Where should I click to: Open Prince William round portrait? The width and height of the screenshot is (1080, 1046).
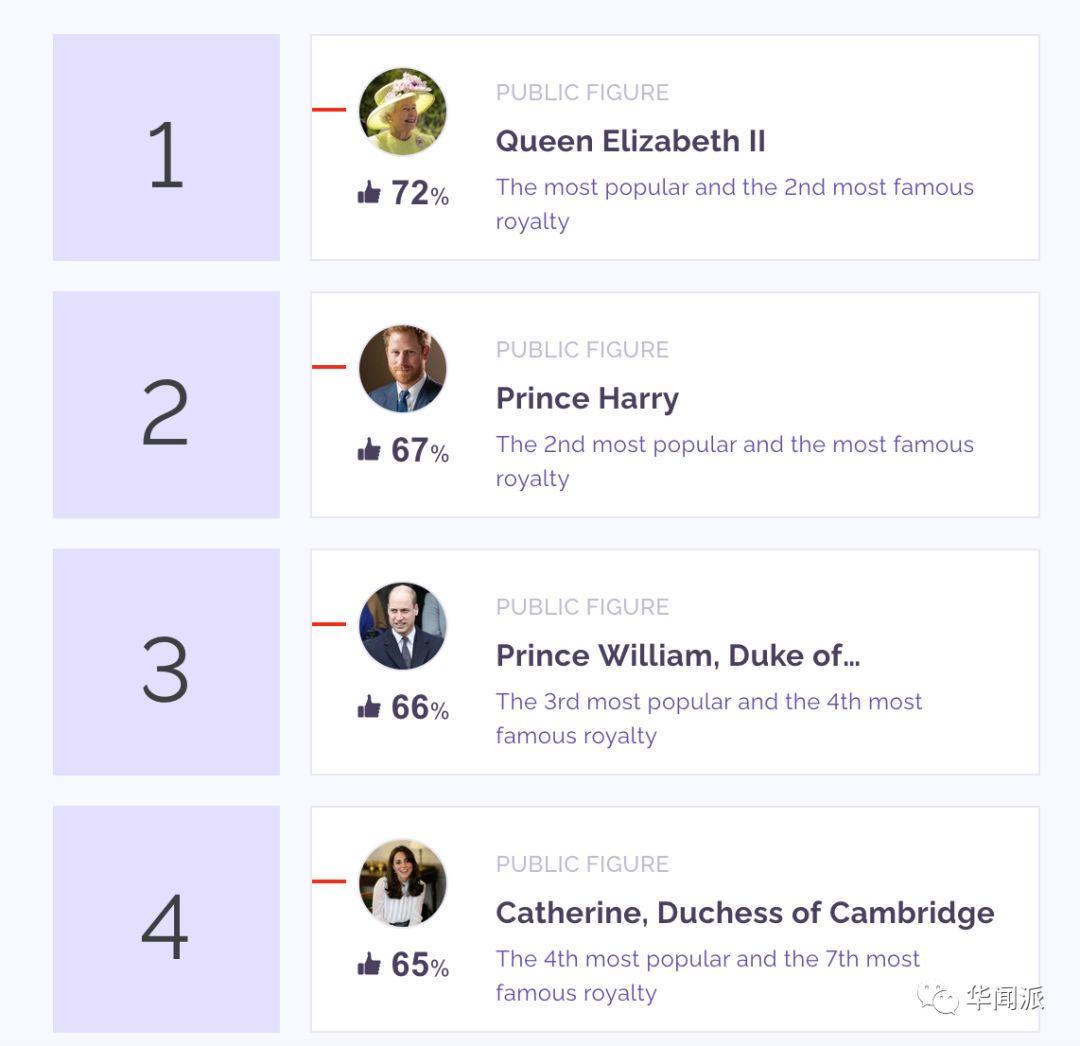coord(403,625)
